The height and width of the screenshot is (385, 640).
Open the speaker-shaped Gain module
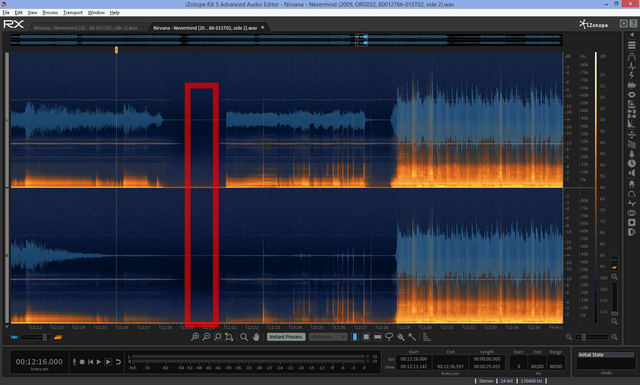point(632,174)
